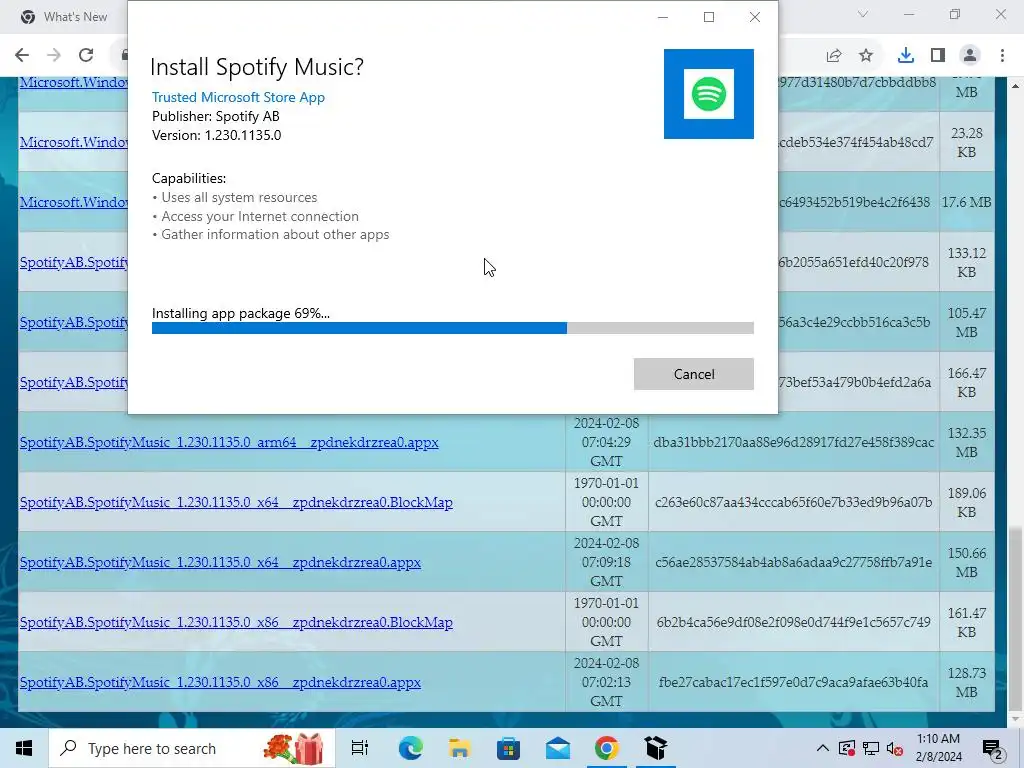1024x768 pixels.
Task: Switch to Chrome on the taskbar
Action: (607, 748)
